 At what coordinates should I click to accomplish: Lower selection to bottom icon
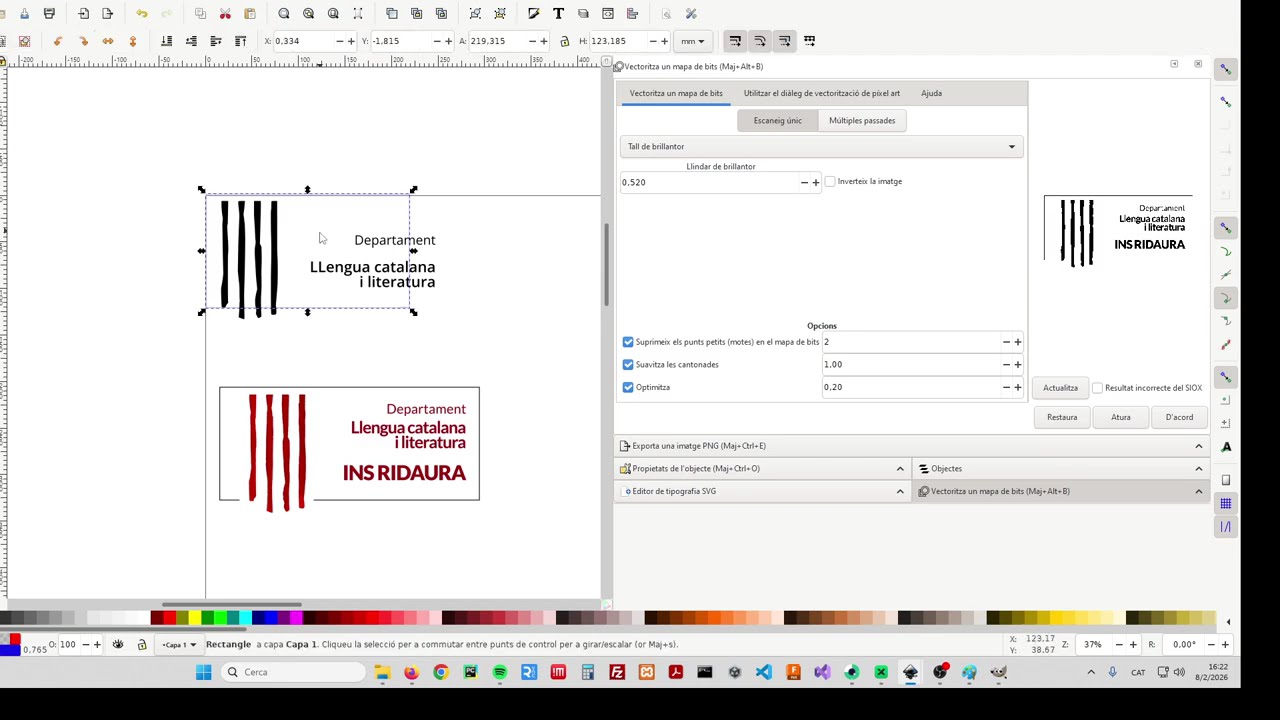coord(166,41)
